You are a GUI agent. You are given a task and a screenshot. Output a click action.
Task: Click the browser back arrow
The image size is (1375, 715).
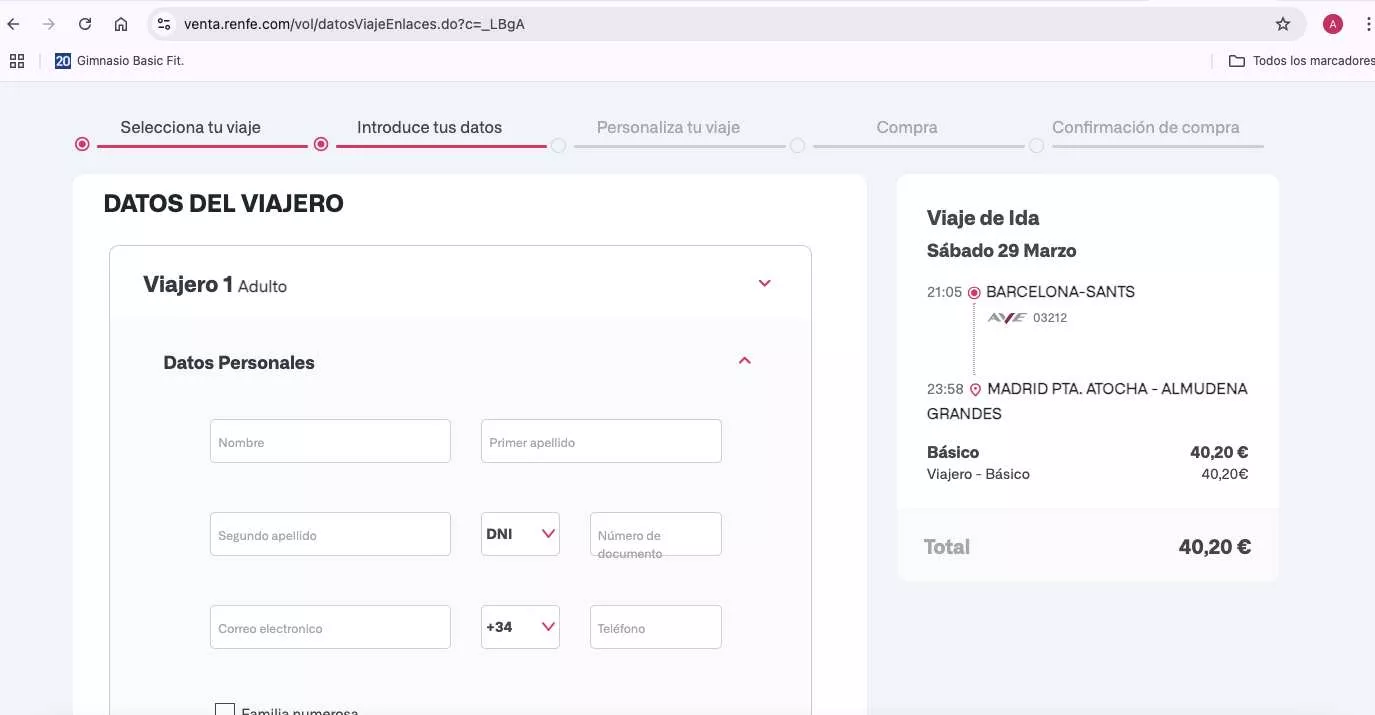[x=14, y=24]
